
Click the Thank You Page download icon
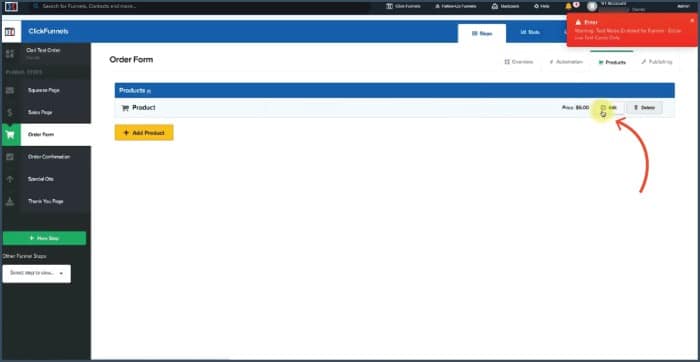pos(10,201)
